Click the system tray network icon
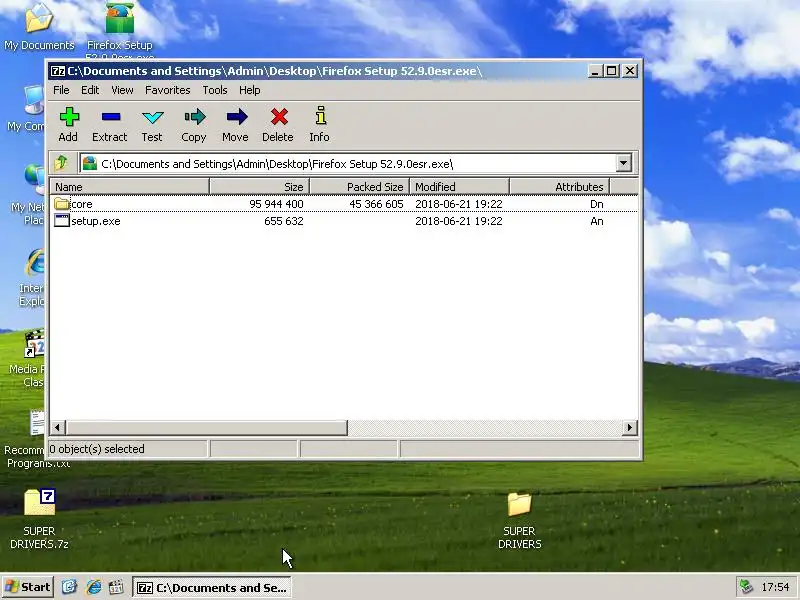This screenshot has width=800, height=600. (746, 587)
